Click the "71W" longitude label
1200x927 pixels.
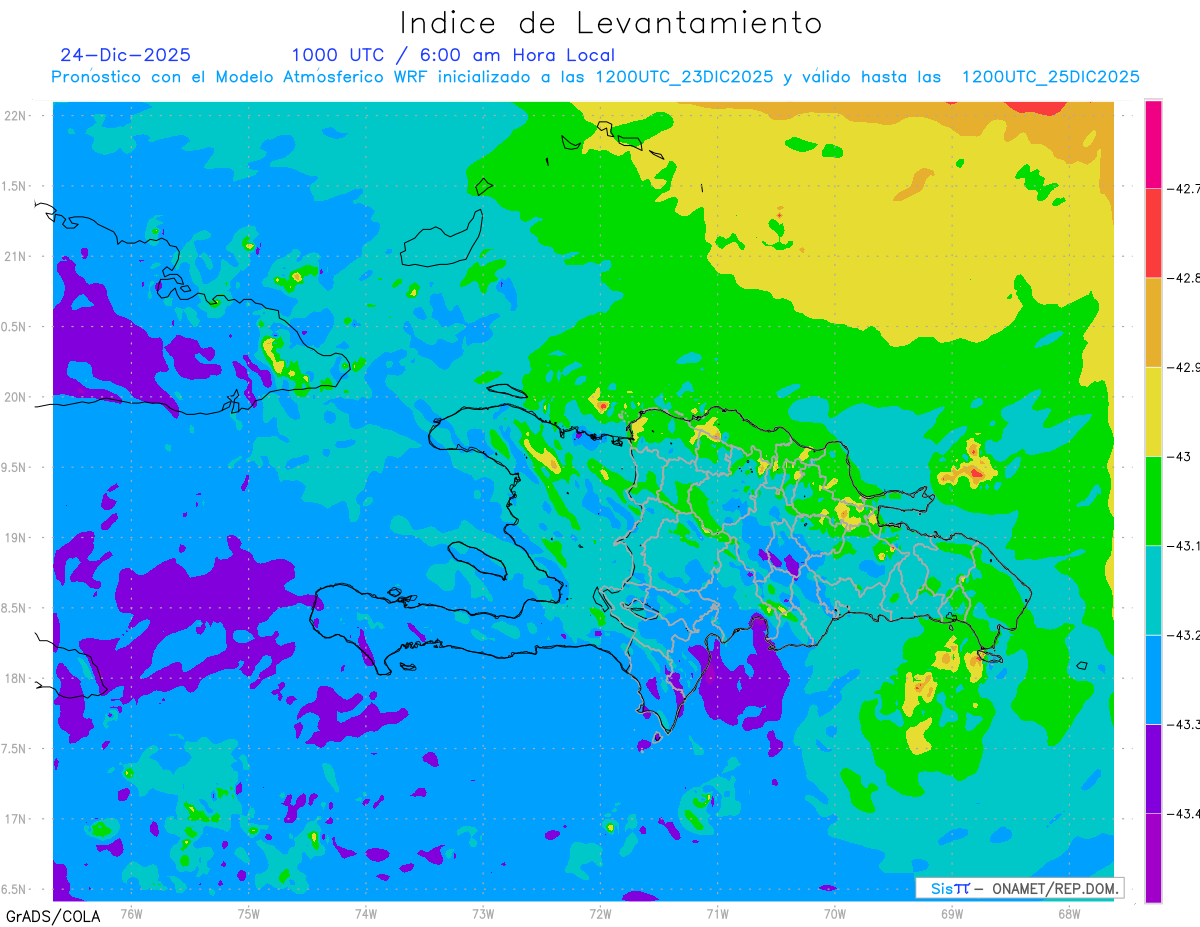click(717, 913)
